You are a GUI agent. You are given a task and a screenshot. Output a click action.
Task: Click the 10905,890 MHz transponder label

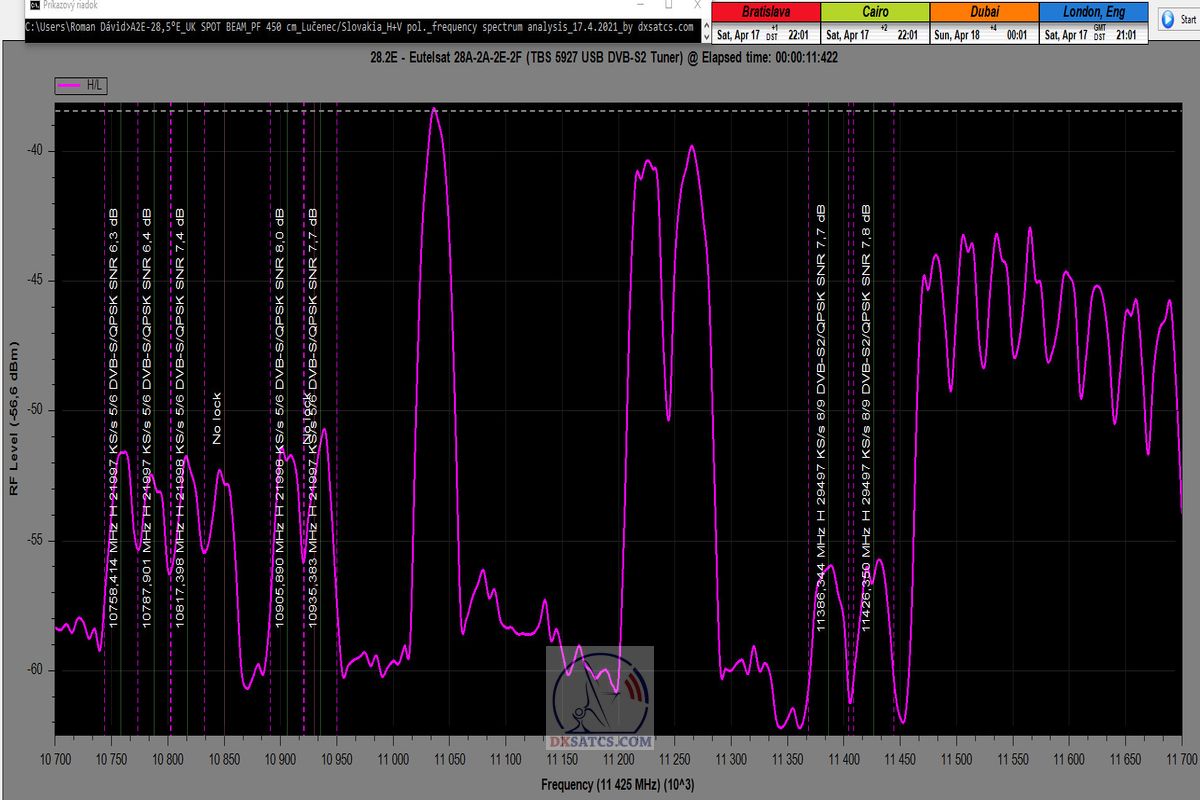[280, 418]
